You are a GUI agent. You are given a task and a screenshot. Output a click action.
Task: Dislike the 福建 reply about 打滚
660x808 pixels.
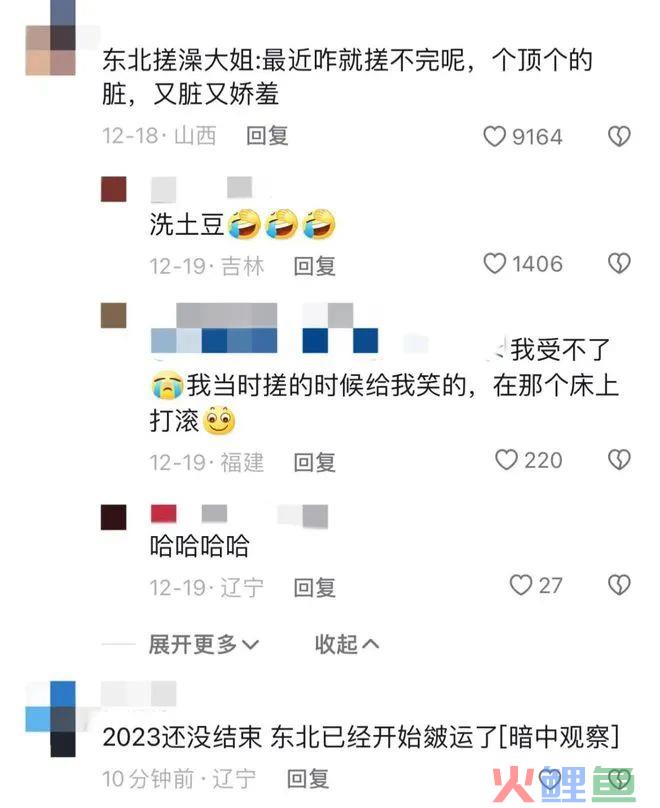tap(619, 460)
